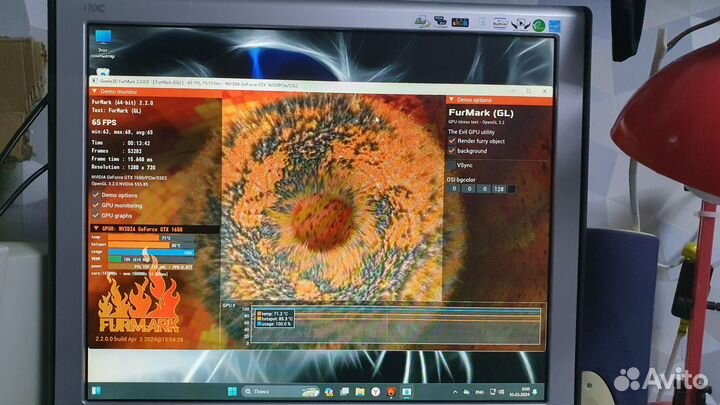Click the Windows Start button in taskbar

[x=232, y=389]
